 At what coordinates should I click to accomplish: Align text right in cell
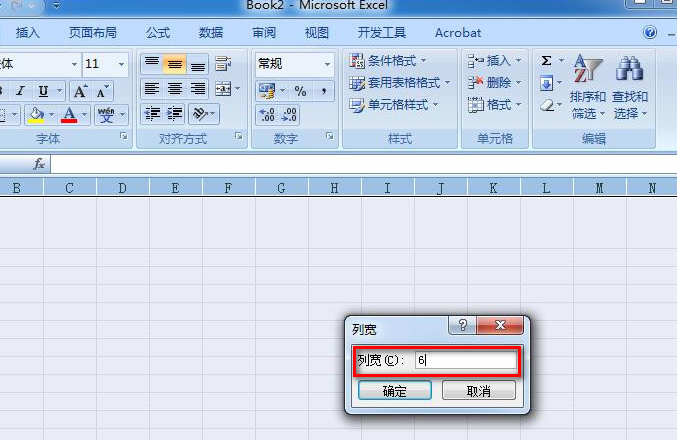click(x=198, y=89)
